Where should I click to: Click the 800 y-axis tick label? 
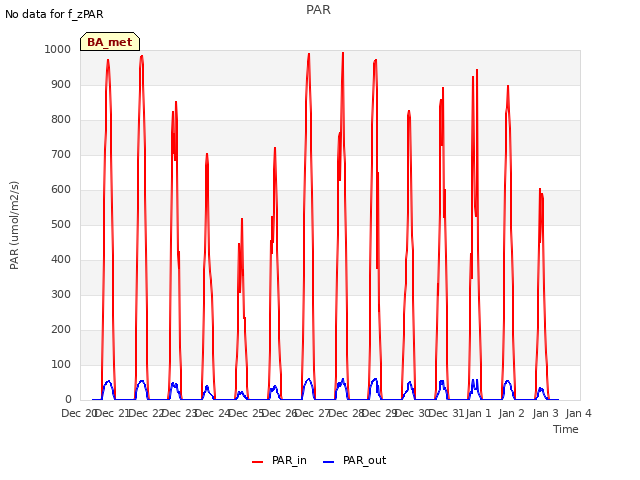(61, 120)
